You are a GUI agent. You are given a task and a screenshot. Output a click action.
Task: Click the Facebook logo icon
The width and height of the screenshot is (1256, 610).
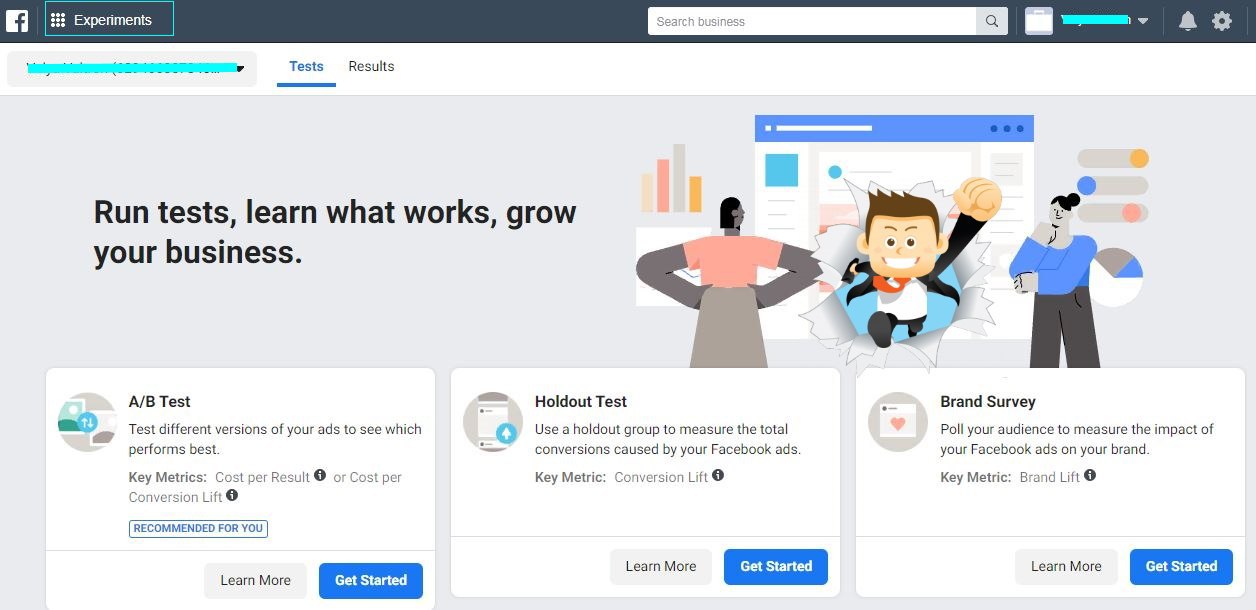tap(17, 20)
